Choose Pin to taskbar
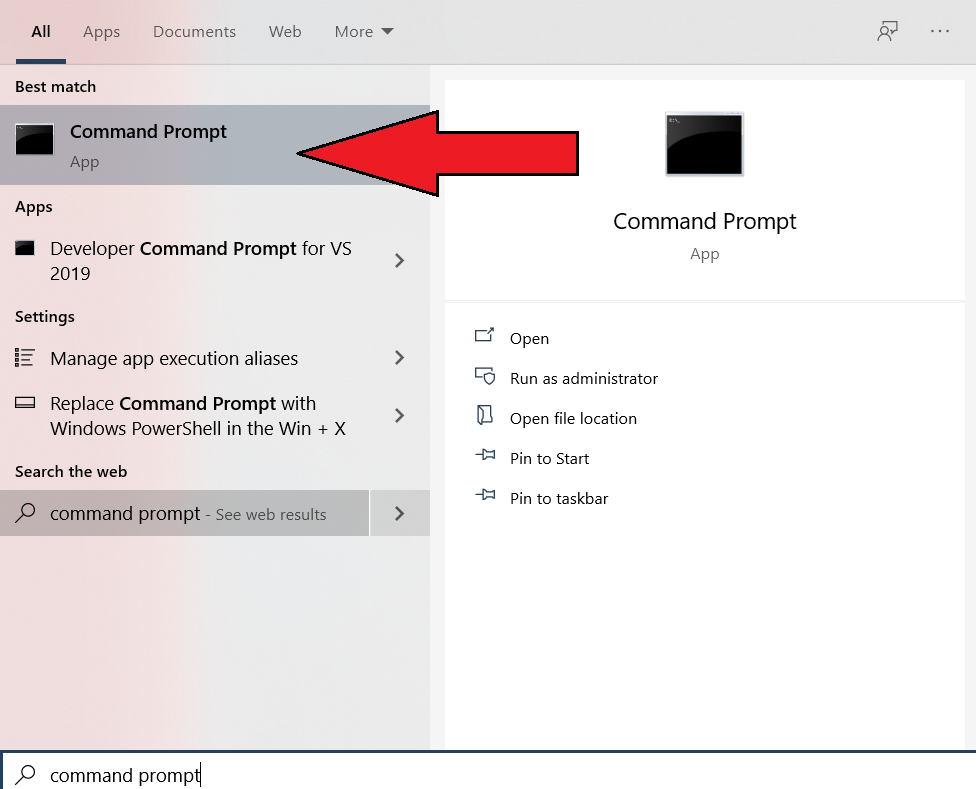The image size is (978, 789). click(559, 498)
